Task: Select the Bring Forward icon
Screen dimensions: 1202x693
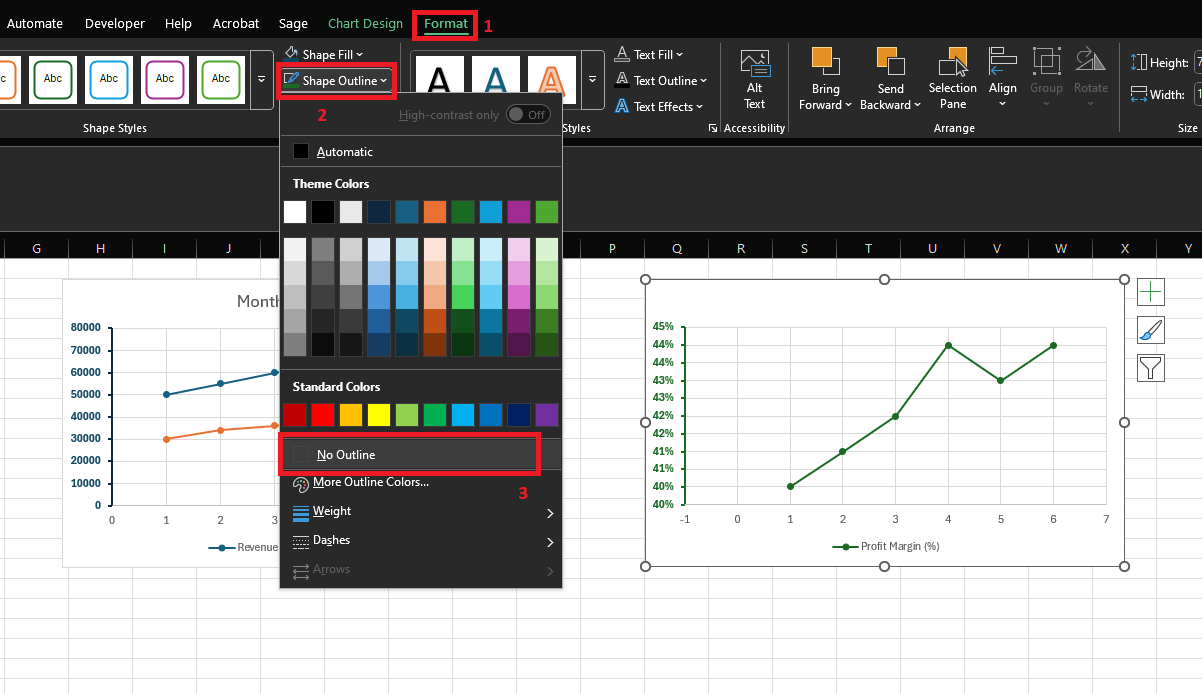Action: [825, 75]
